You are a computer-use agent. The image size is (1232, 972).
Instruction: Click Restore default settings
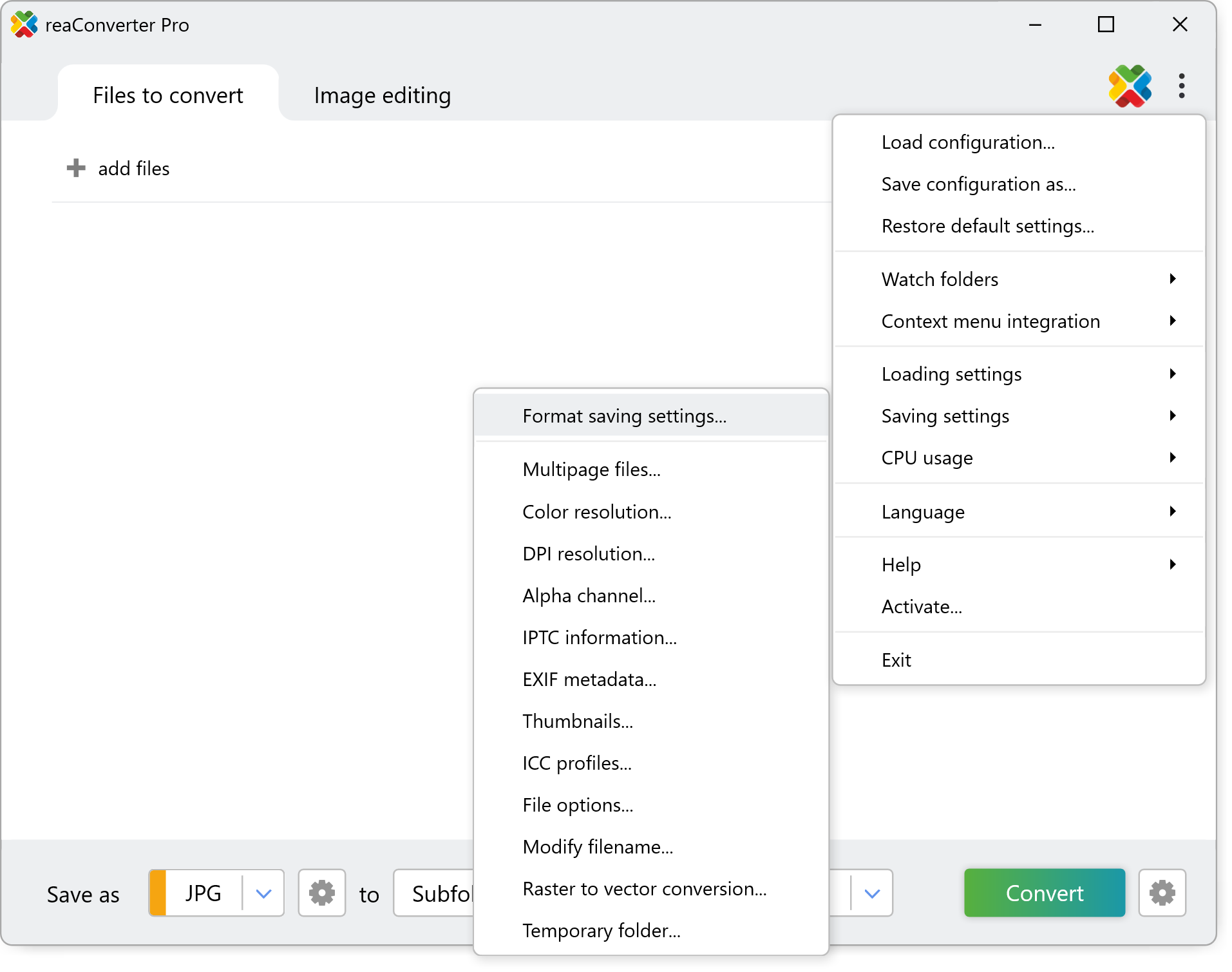click(x=987, y=226)
